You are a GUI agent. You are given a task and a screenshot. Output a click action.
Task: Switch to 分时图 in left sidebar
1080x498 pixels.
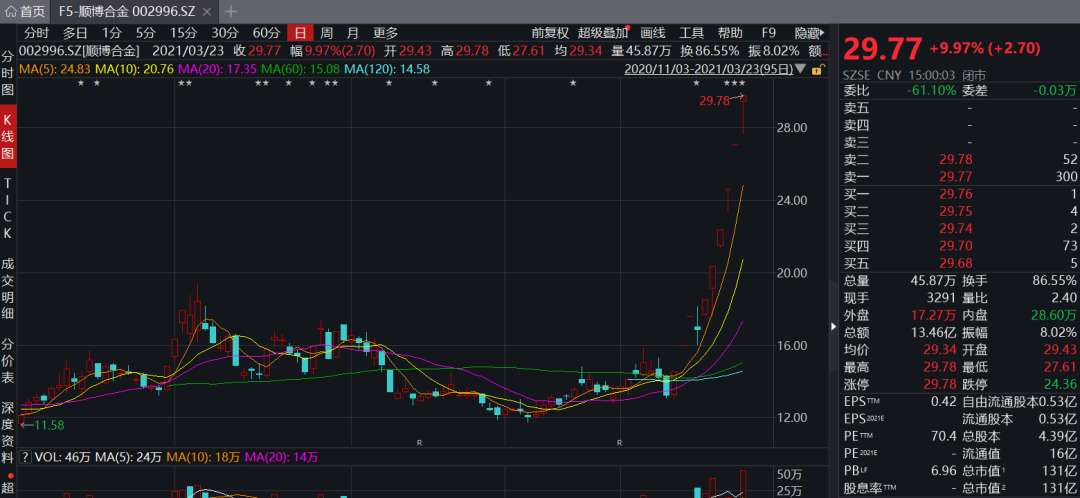click(8, 73)
